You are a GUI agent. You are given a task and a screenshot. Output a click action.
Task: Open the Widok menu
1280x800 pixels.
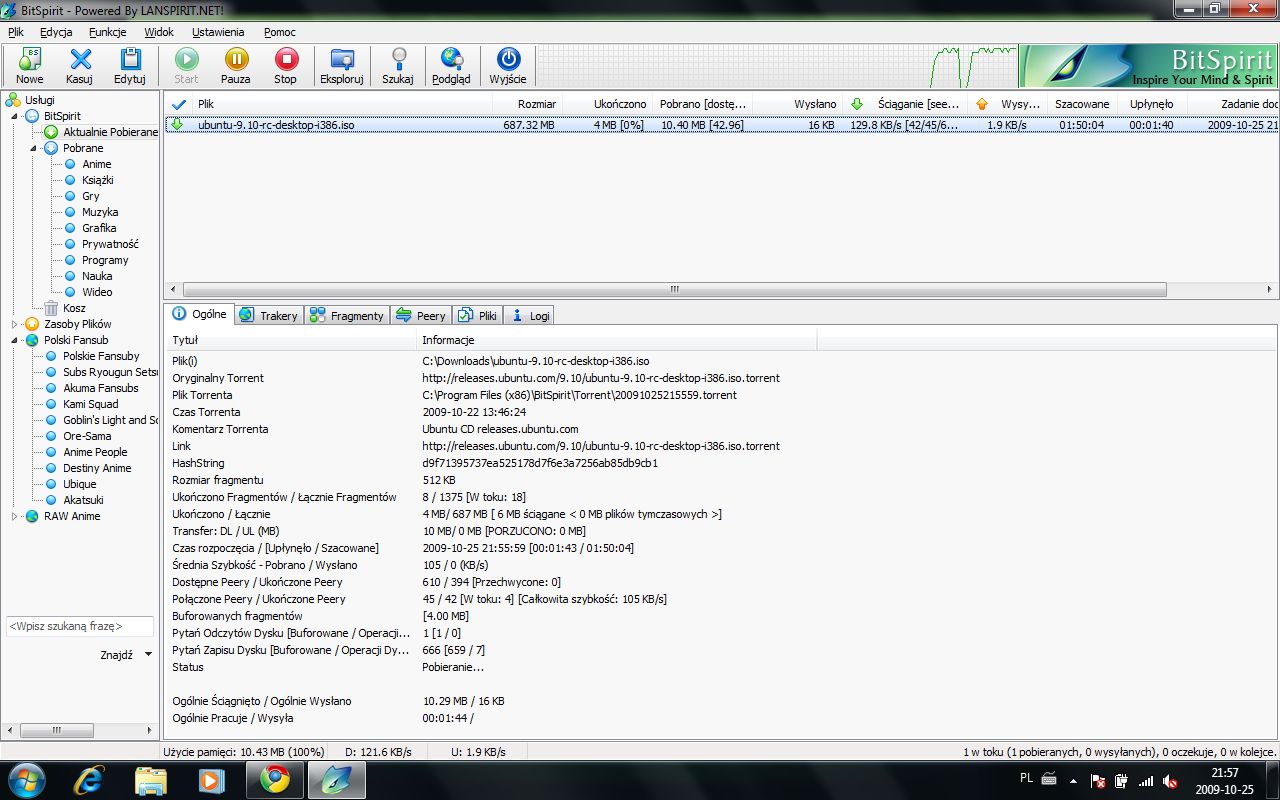159,32
